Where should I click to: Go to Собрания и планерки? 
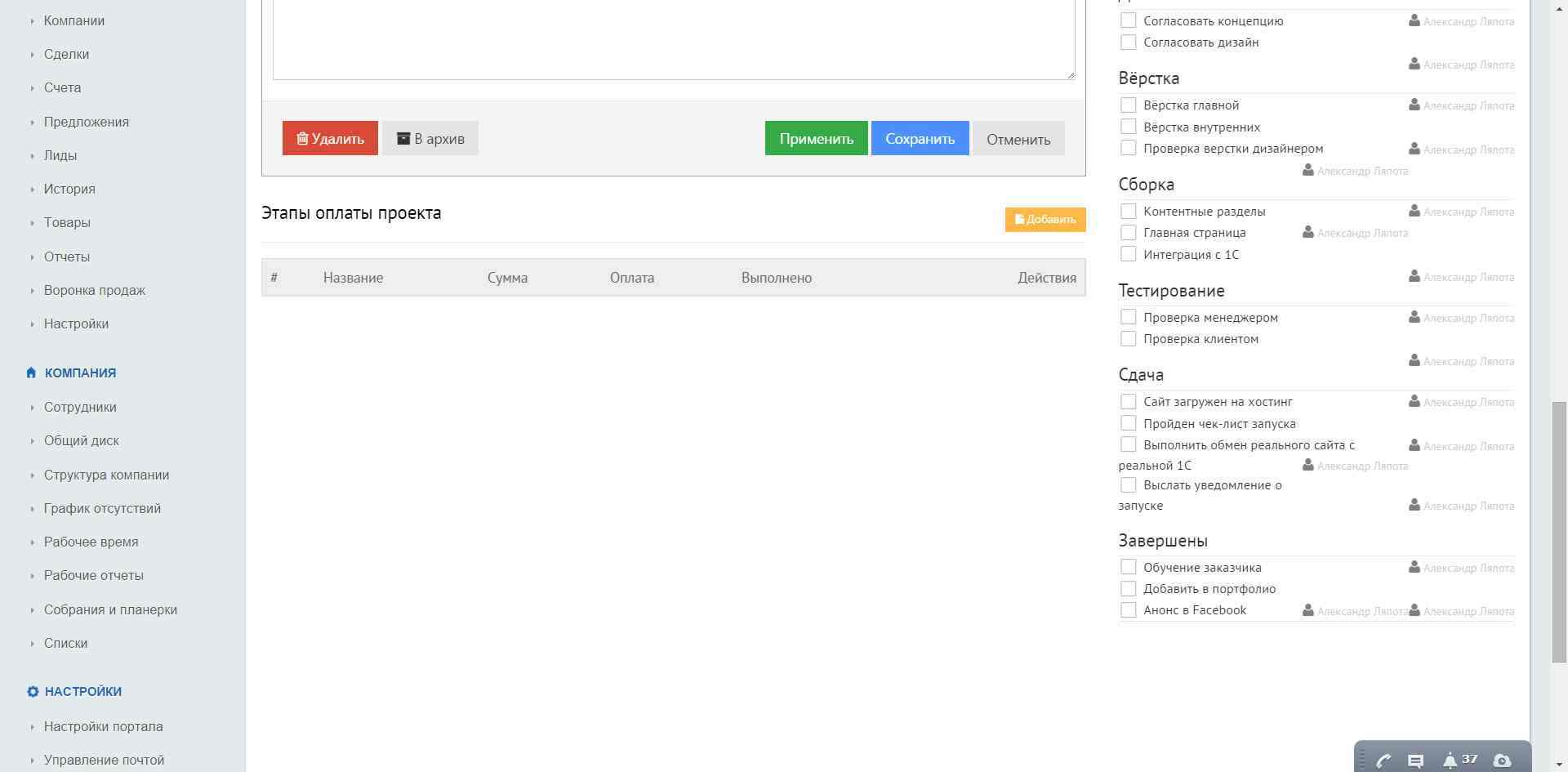[x=110, y=609]
